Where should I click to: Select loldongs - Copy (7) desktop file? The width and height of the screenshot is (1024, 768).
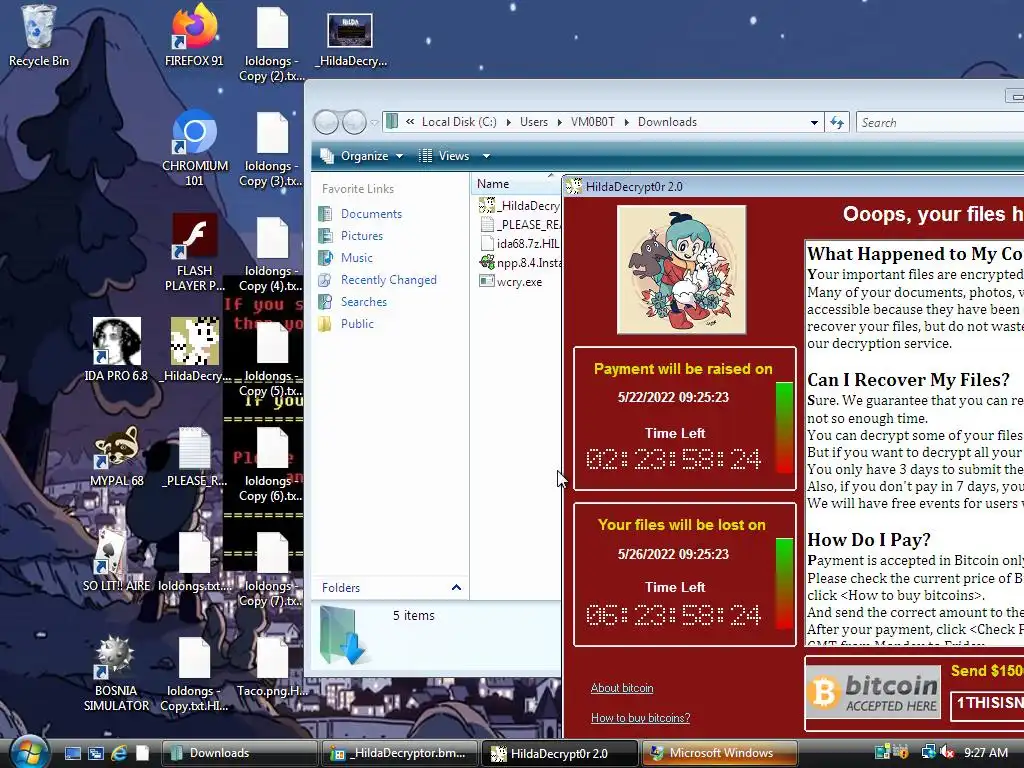[x=272, y=569]
